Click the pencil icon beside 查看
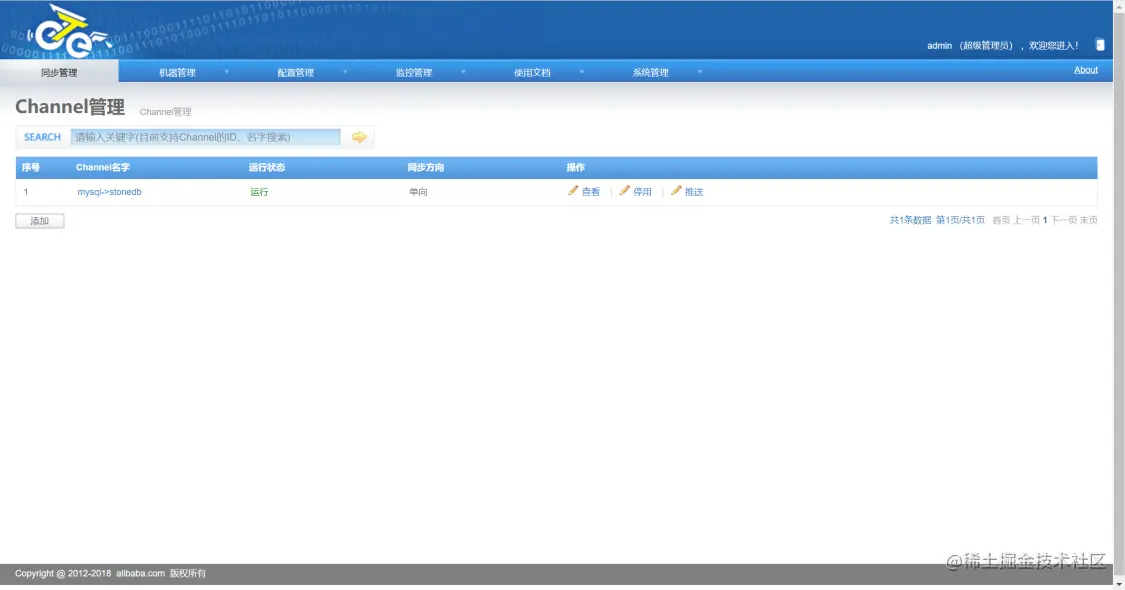The image size is (1125, 590). [573, 191]
